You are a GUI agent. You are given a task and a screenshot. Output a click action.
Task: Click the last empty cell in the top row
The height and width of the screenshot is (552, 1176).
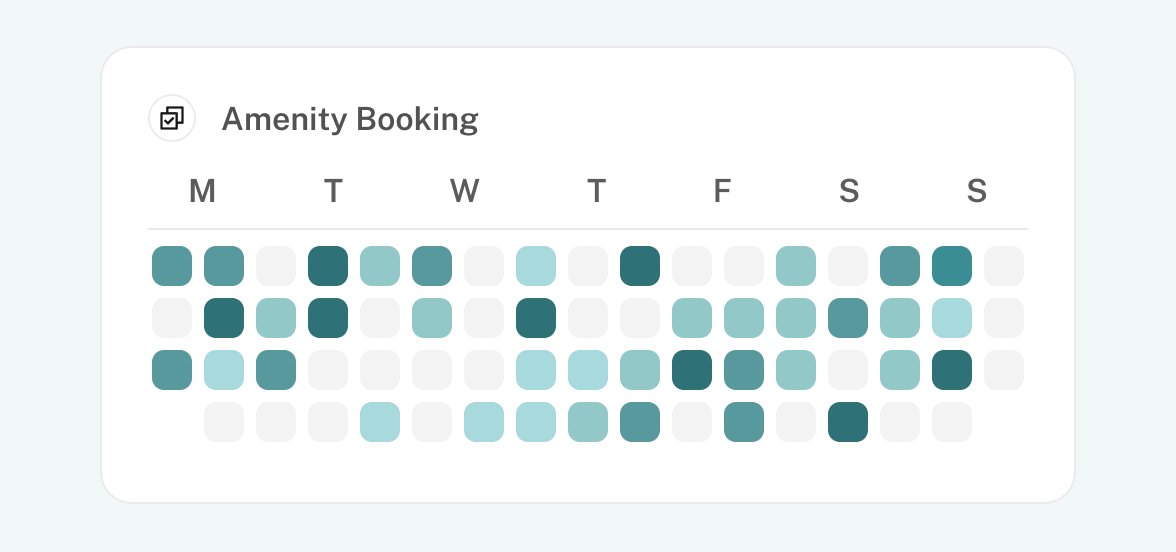[x=1004, y=266]
